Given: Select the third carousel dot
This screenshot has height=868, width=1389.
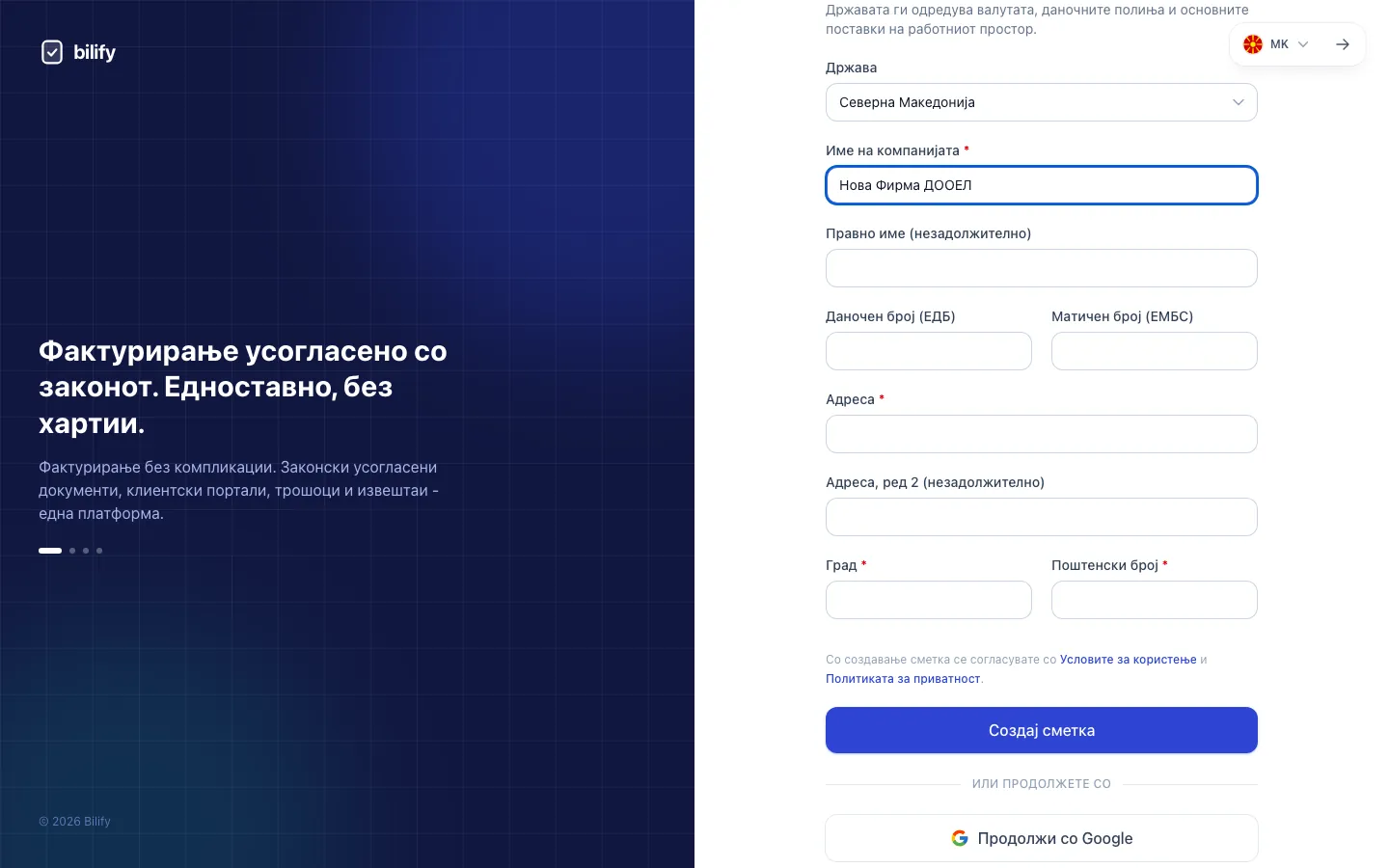Looking at the screenshot, I should (86, 551).
